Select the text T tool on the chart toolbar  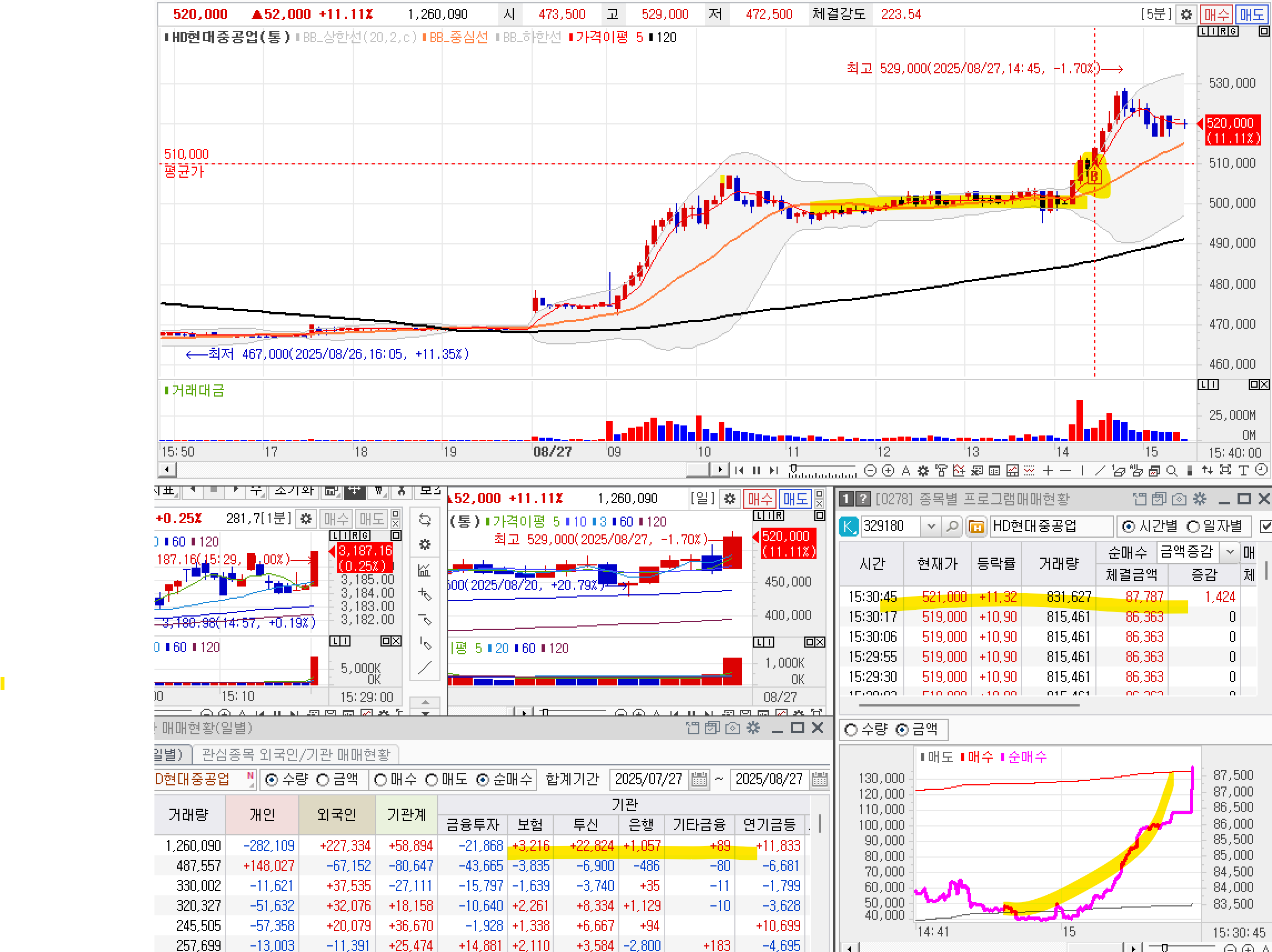point(1243,471)
